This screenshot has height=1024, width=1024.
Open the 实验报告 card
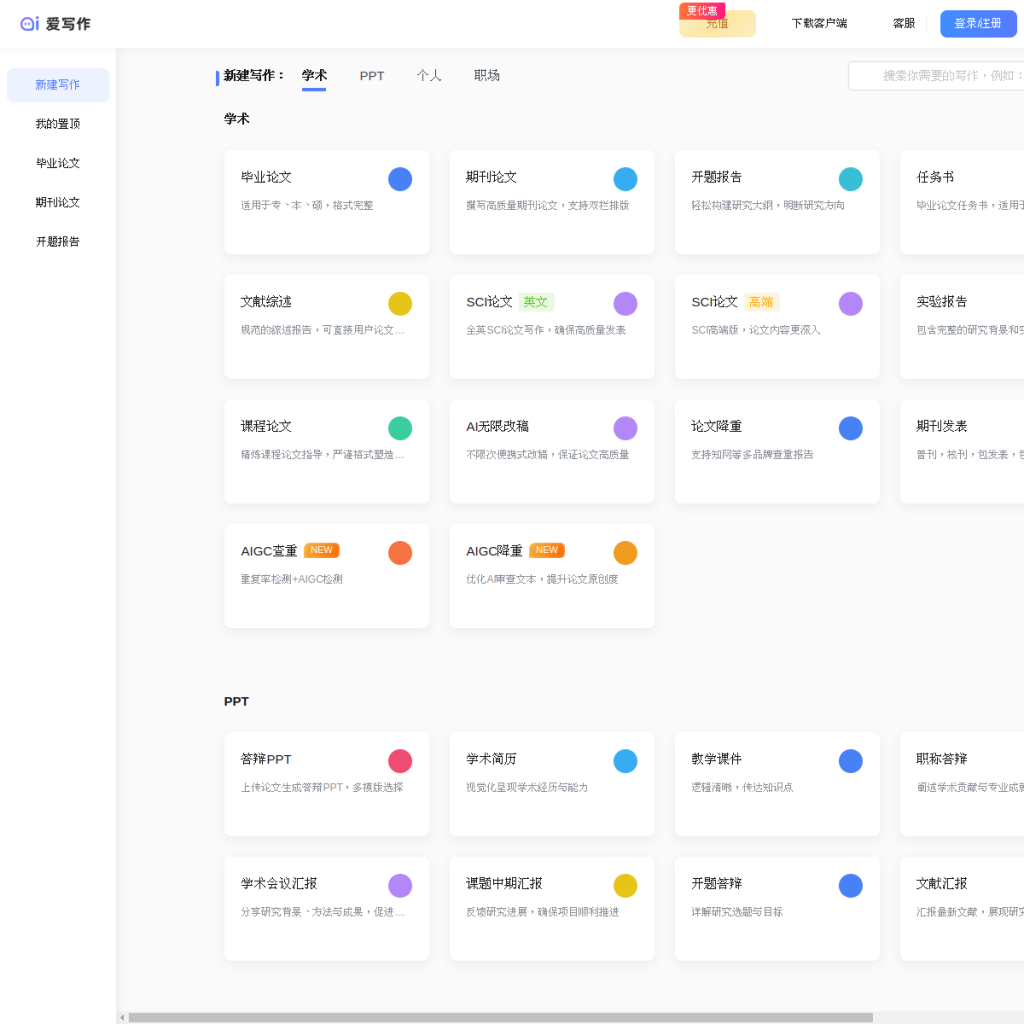pos(962,327)
